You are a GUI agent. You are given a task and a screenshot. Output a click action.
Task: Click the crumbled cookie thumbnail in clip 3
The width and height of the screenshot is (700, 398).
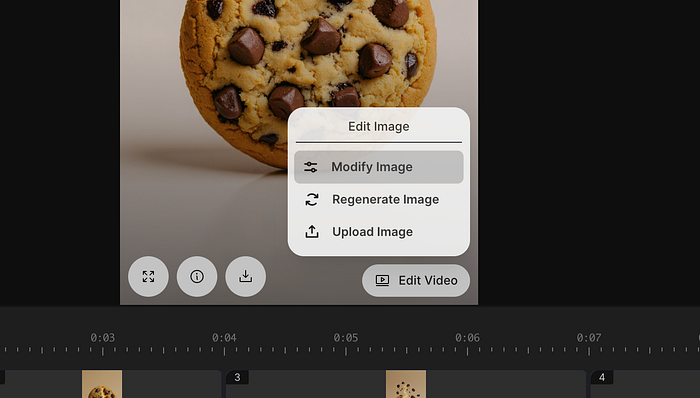(x=406, y=384)
